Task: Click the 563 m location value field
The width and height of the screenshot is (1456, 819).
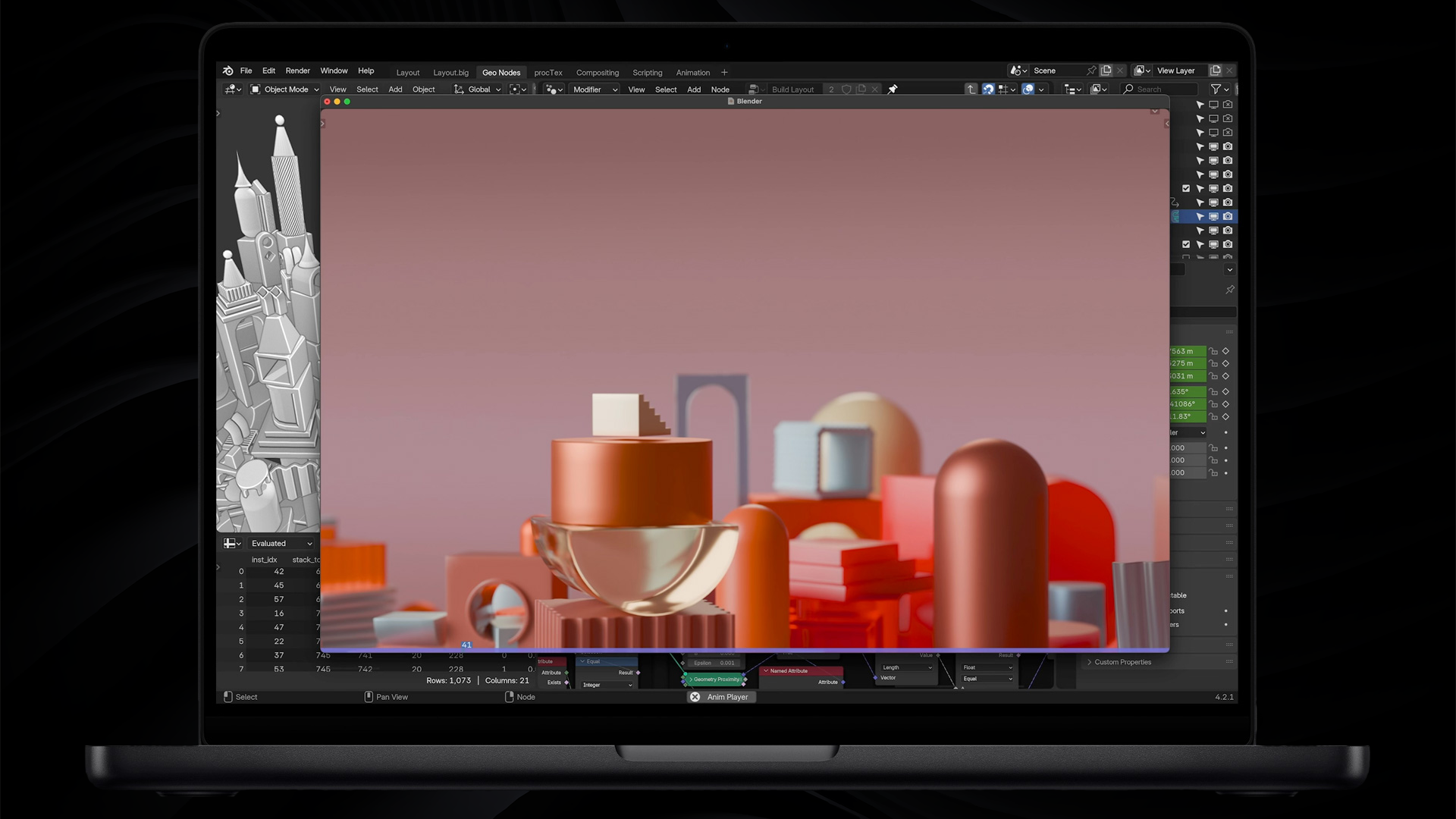Action: pyautogui.click(x=1187, y=351)
